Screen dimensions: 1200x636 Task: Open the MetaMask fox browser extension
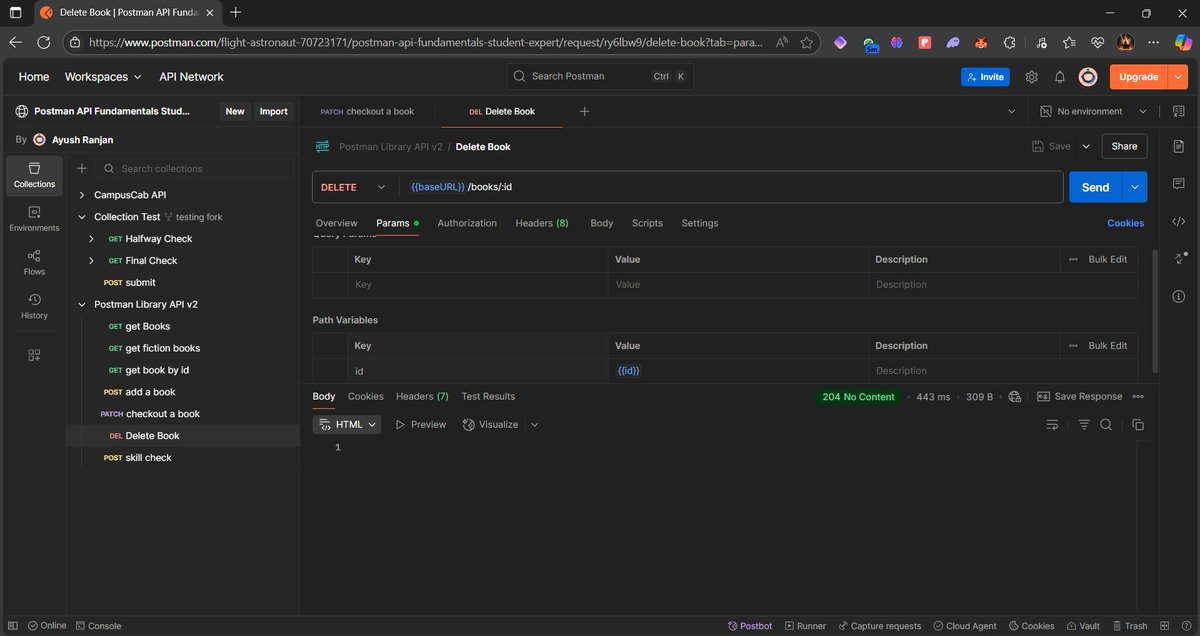pyautogui.click(x=982, y=43)
